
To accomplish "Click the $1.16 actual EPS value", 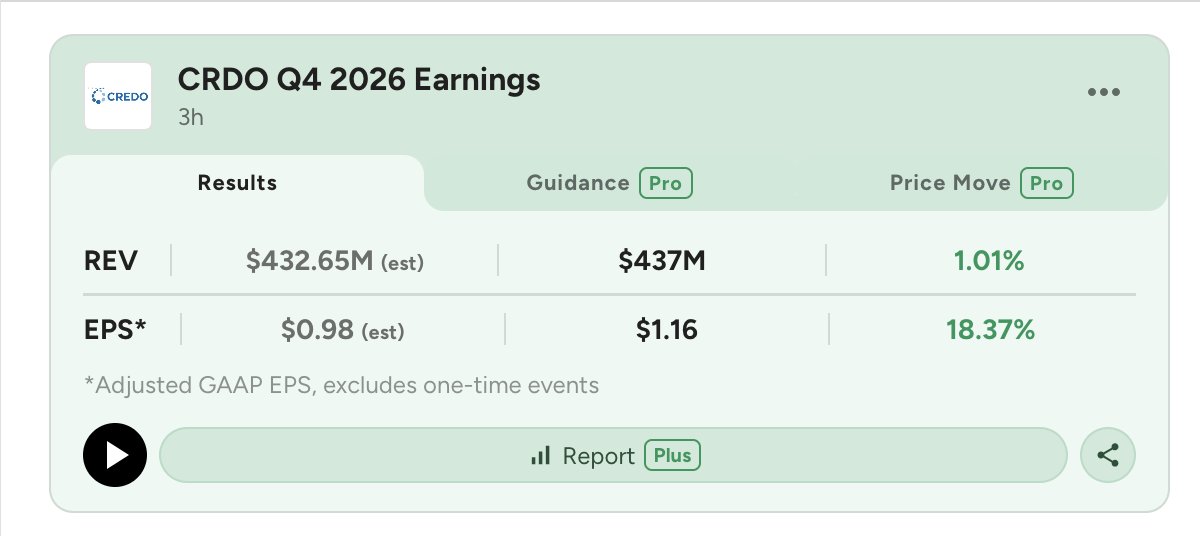I will tap(667, 329).
